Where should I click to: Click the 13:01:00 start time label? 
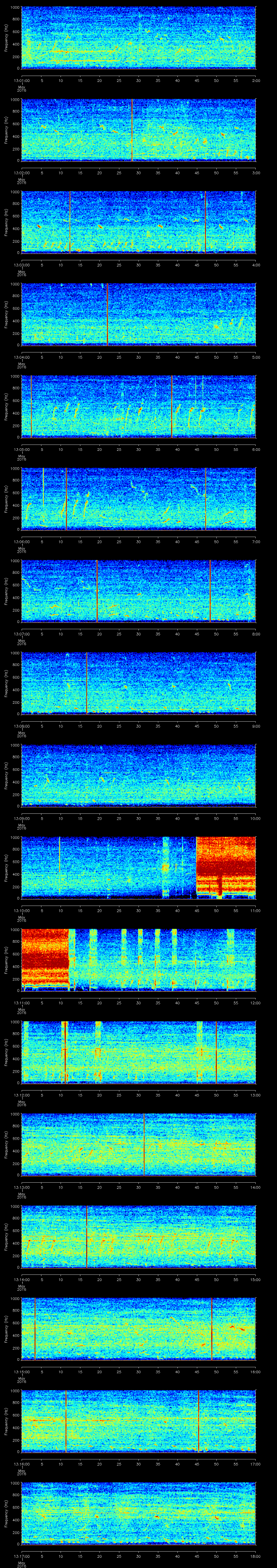click(21, 80)
